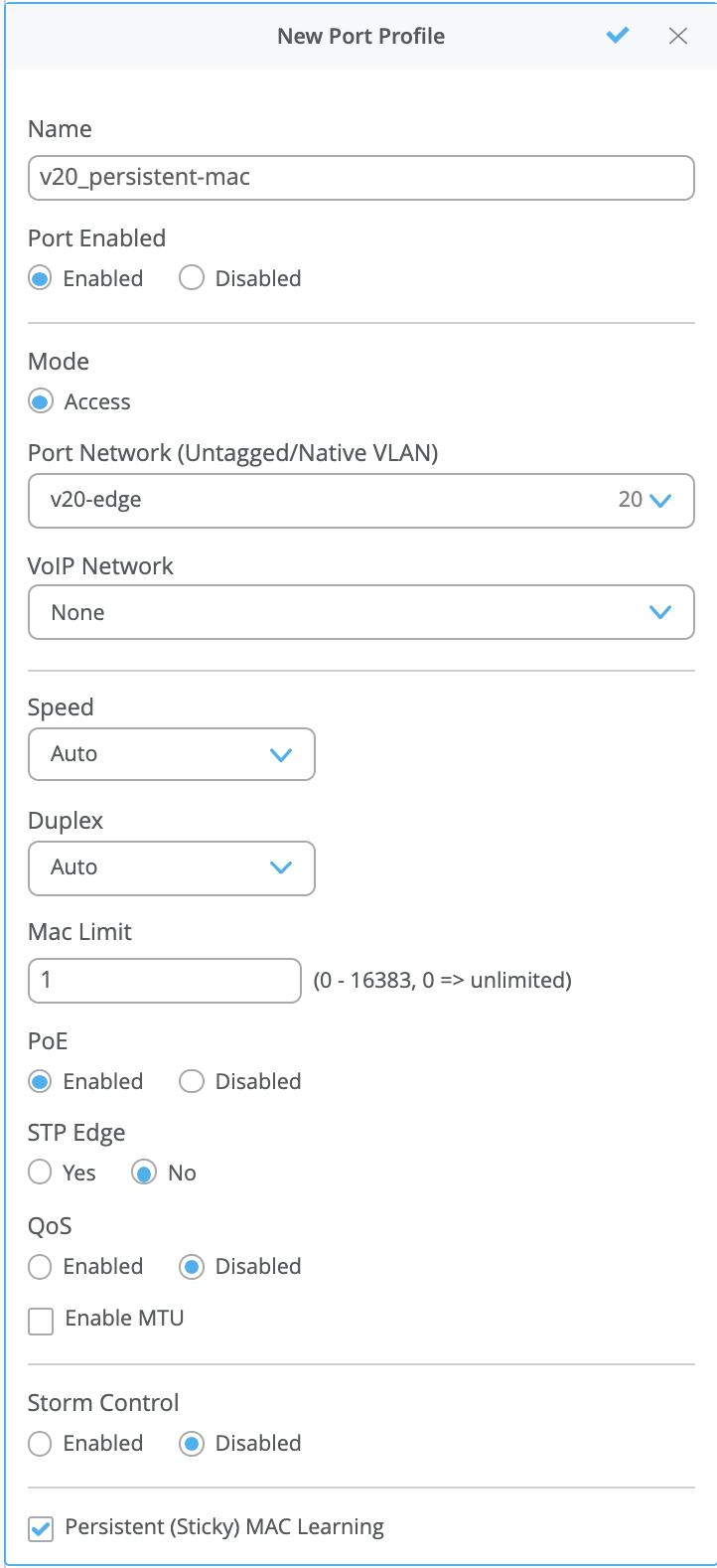Confirm the new port profile with the checkmark
717x1568 pixels.
point(618,36)
